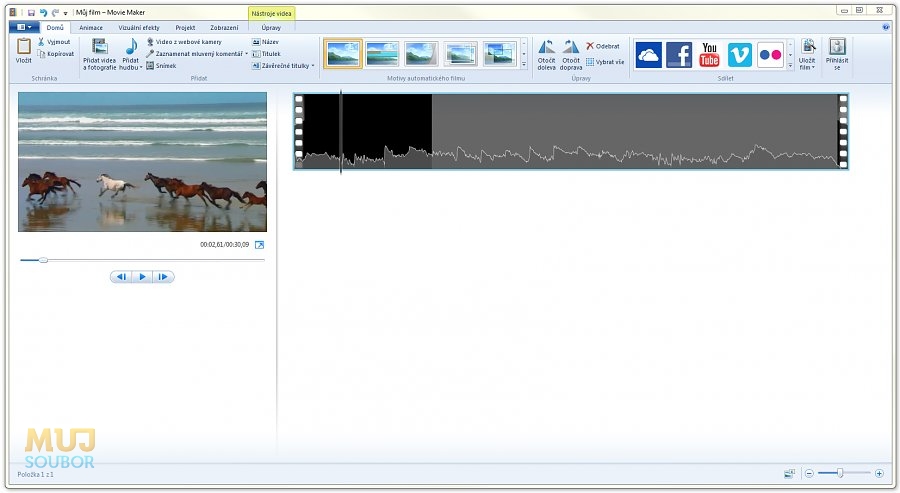Share to YouTube icon
This screenshot has height=493, width=900.
[709, 55]
